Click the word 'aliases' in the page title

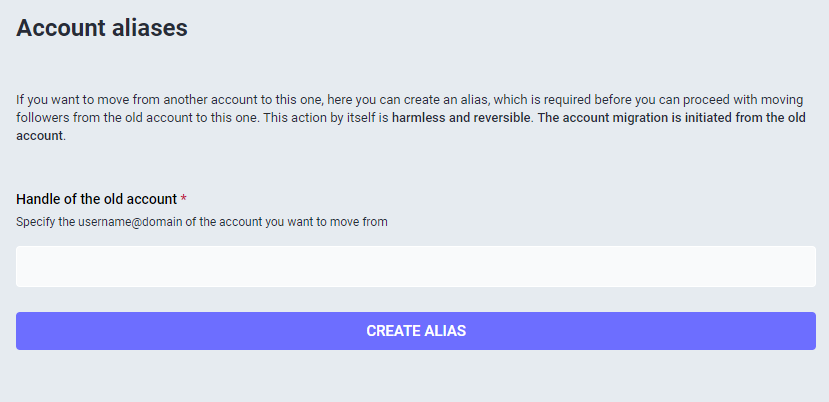pyautogui.click(x=149, y=28)
